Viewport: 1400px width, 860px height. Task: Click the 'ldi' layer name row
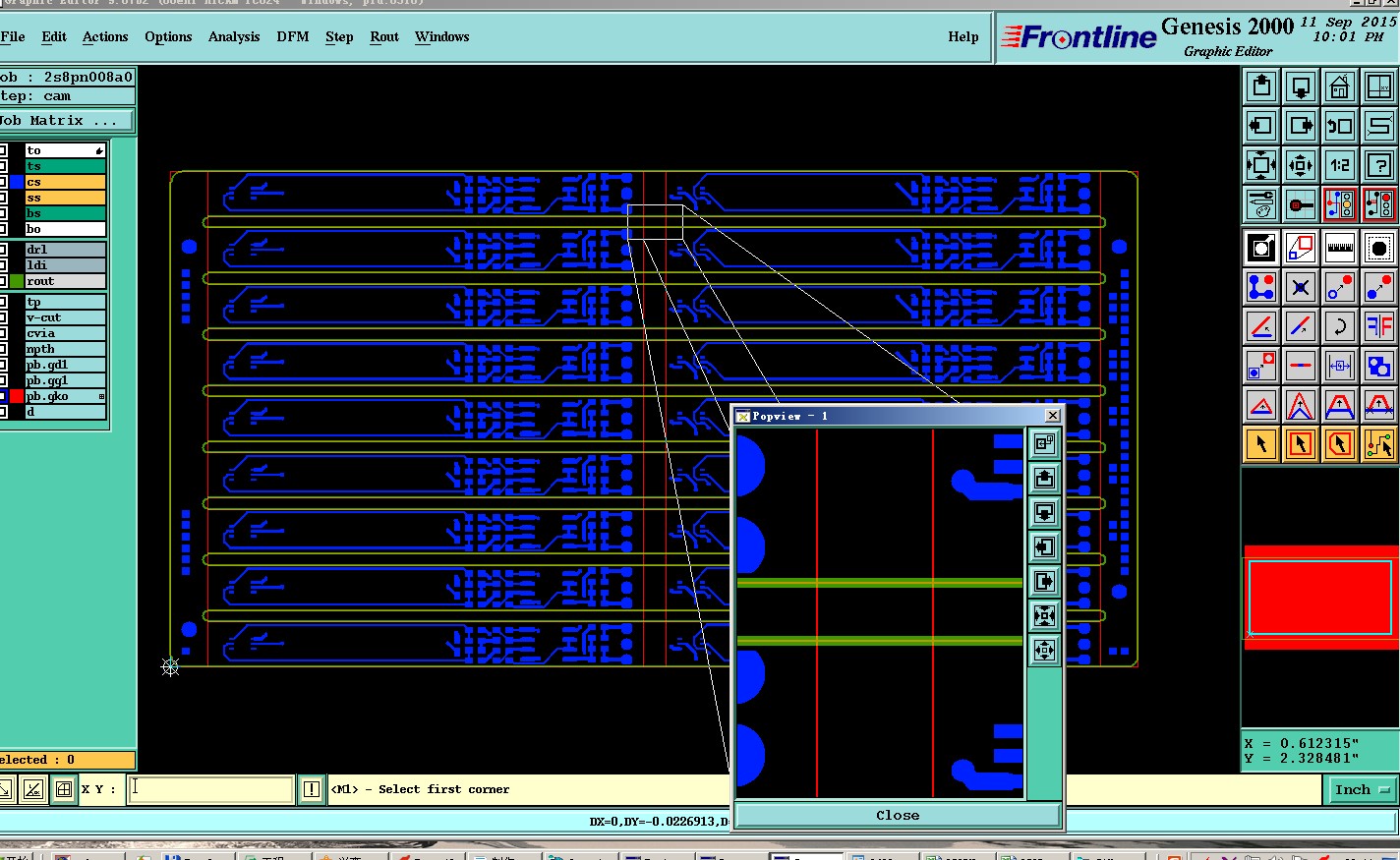point(65,265)
